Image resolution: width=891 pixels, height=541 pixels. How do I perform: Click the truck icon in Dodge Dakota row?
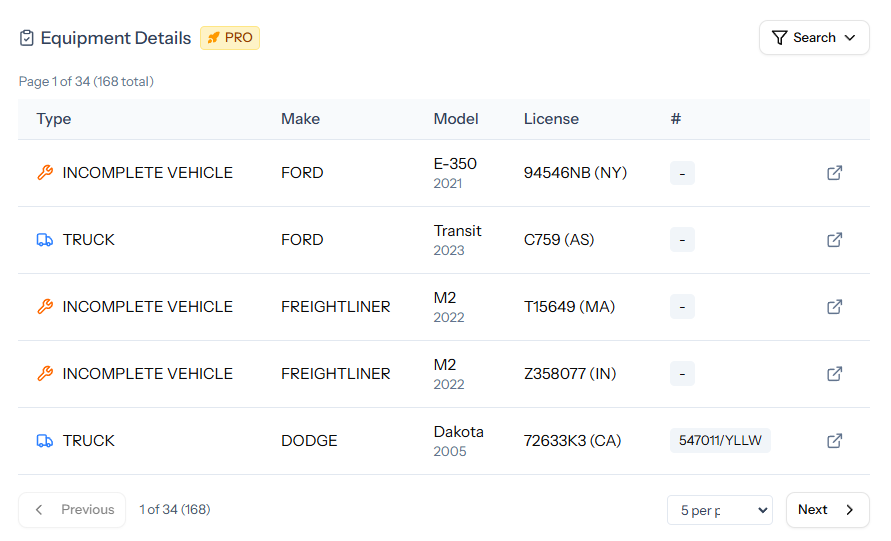pos(45,441)
